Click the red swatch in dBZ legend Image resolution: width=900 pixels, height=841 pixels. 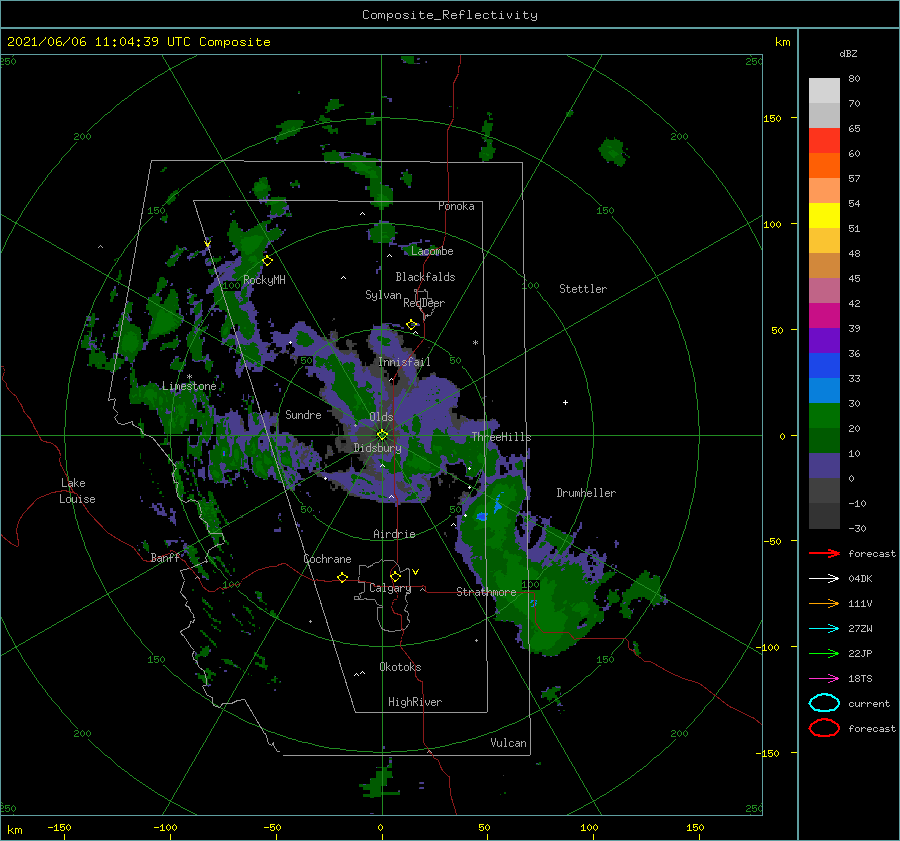click(x=824, y=141)
